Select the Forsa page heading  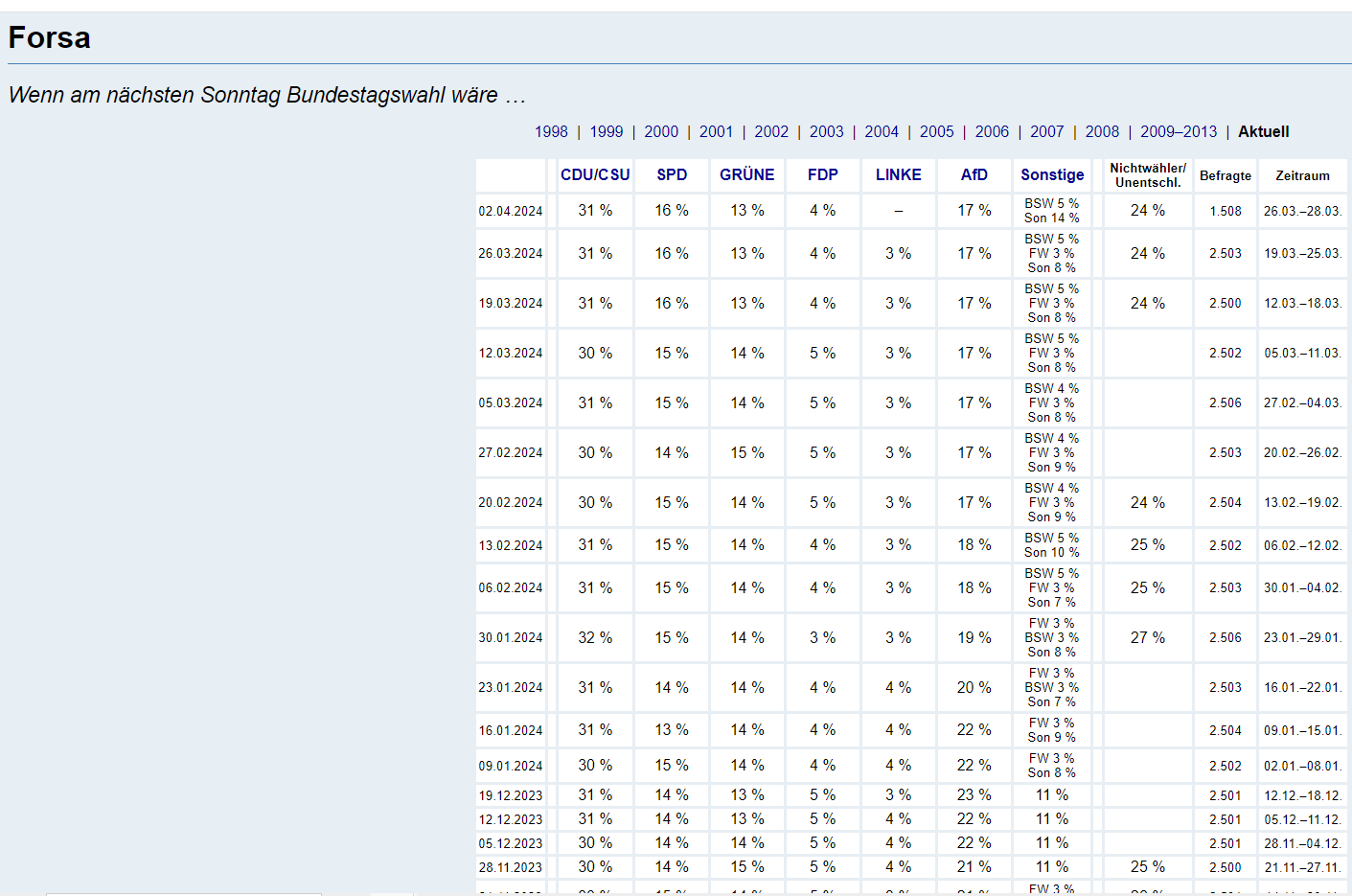point(50,37)
